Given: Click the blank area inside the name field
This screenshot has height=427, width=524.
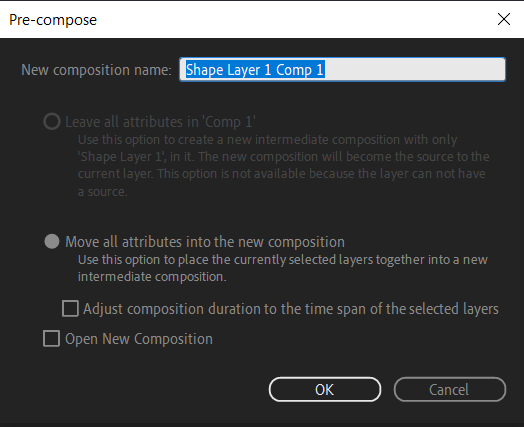Looking at the screenshot, I should 414,69.
